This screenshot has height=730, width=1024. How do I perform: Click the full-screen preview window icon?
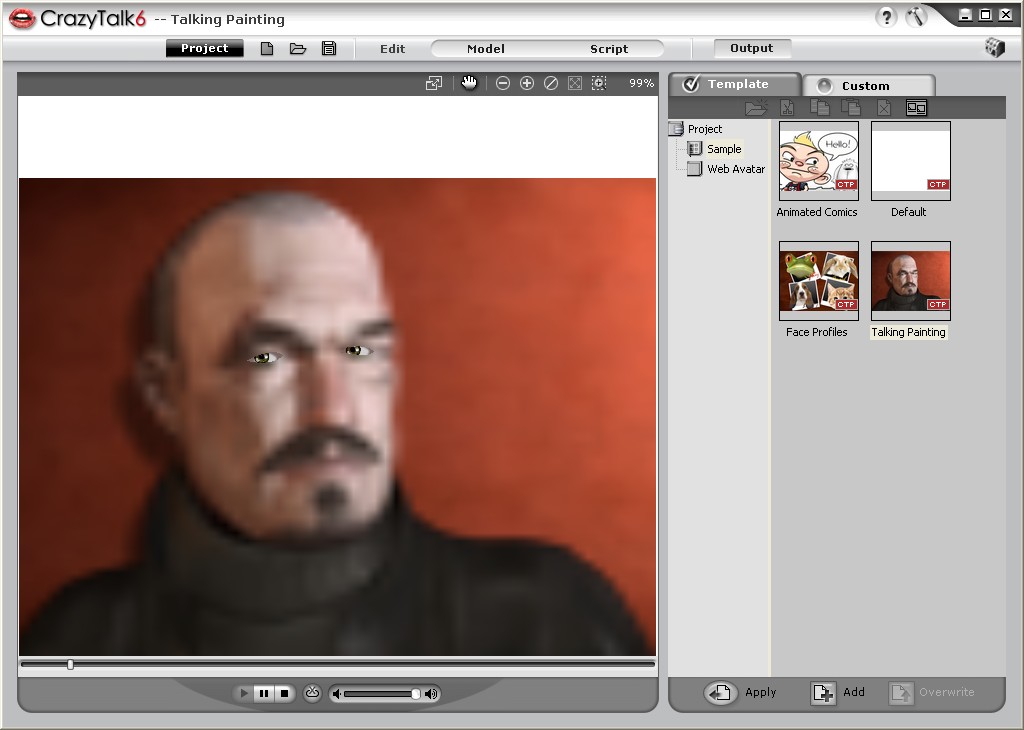pos(434,83)
